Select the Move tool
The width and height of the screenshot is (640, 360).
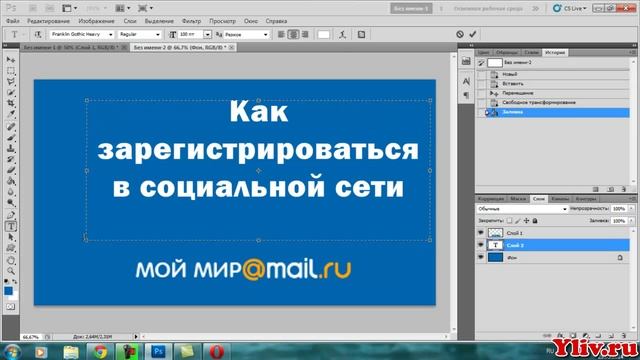tap(11, 60)
